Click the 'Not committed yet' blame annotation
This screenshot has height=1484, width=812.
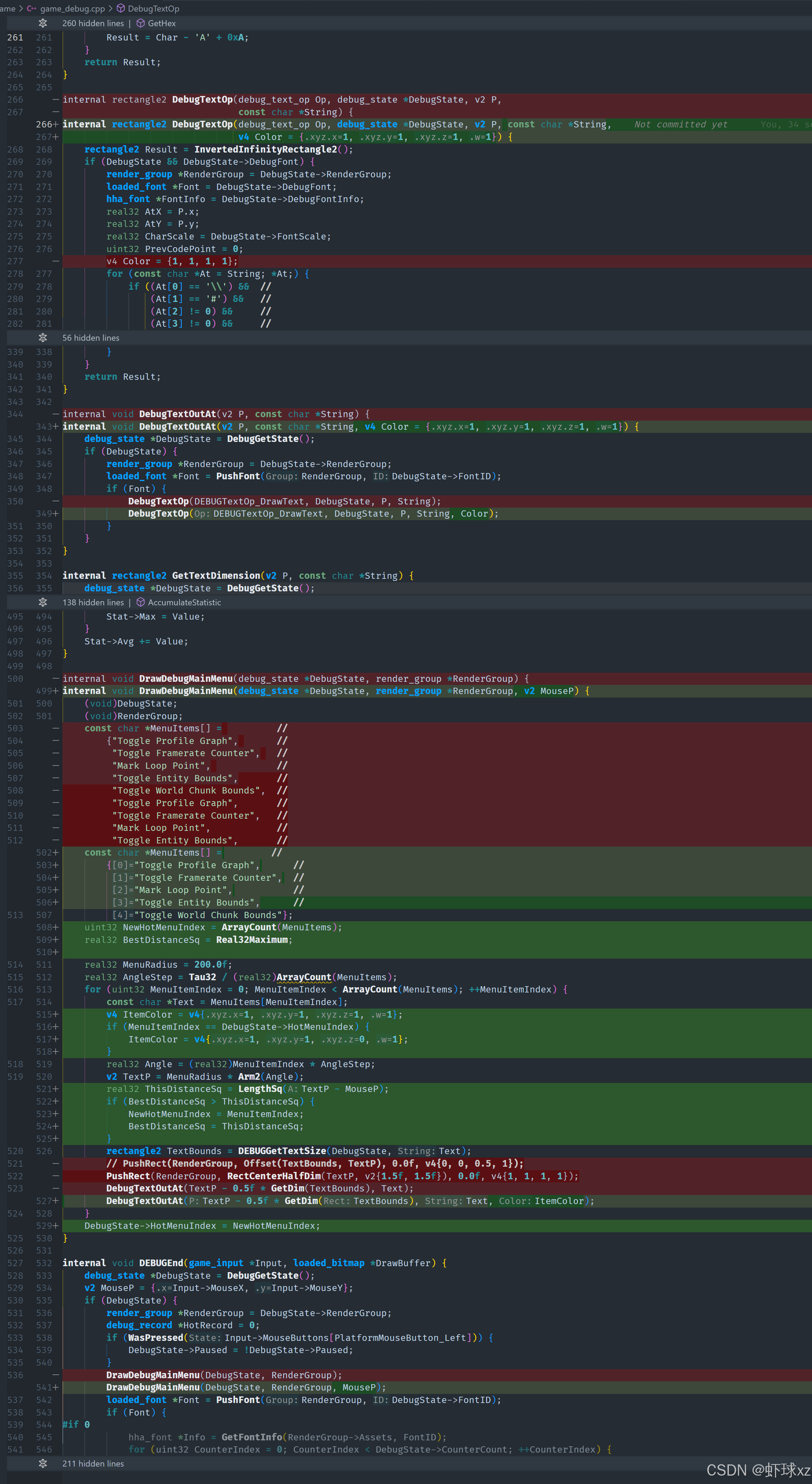click(x=681, y=124)
